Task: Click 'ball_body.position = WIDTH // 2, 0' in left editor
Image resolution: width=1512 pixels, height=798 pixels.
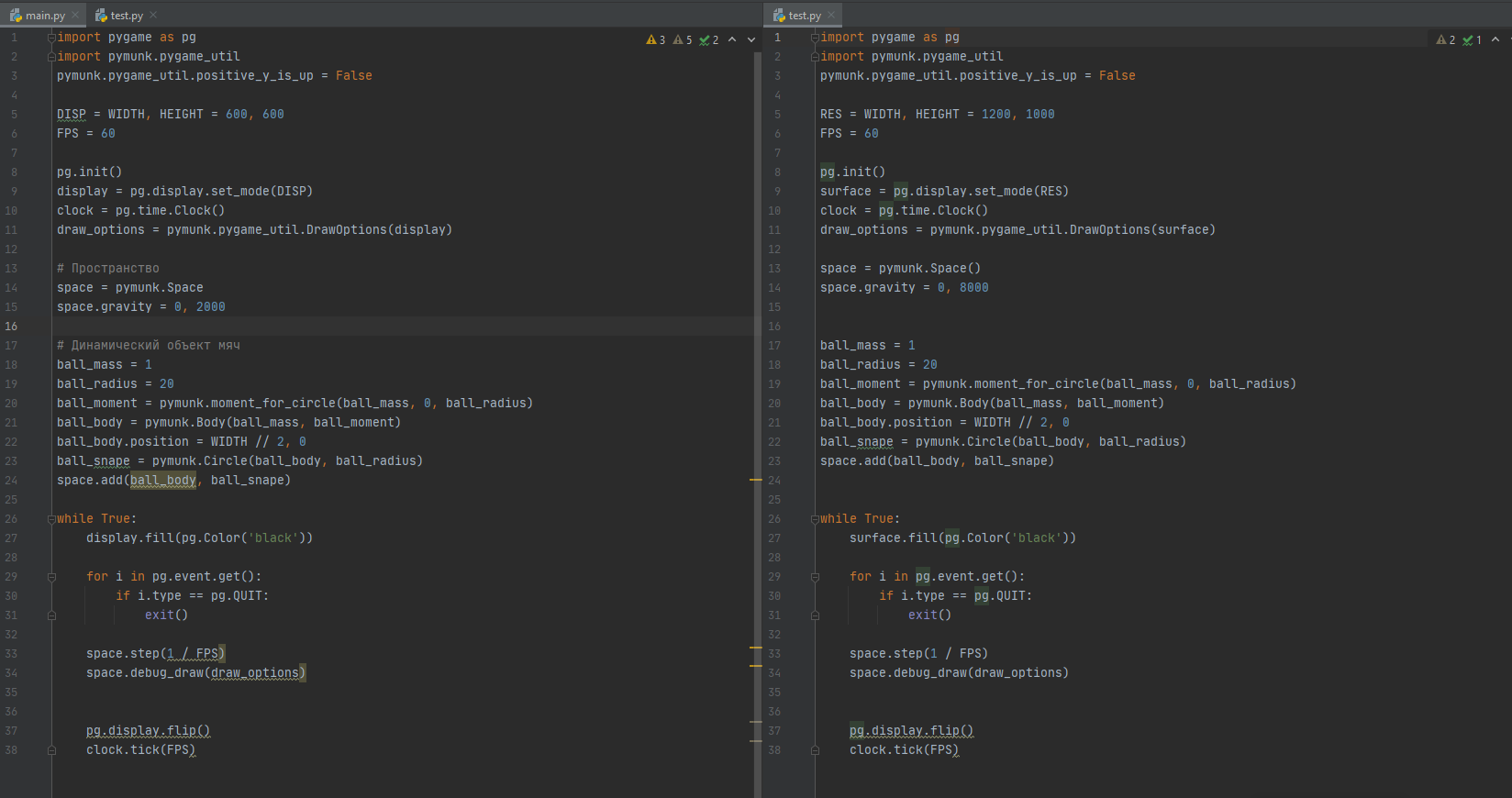Action: pos(182,442)
